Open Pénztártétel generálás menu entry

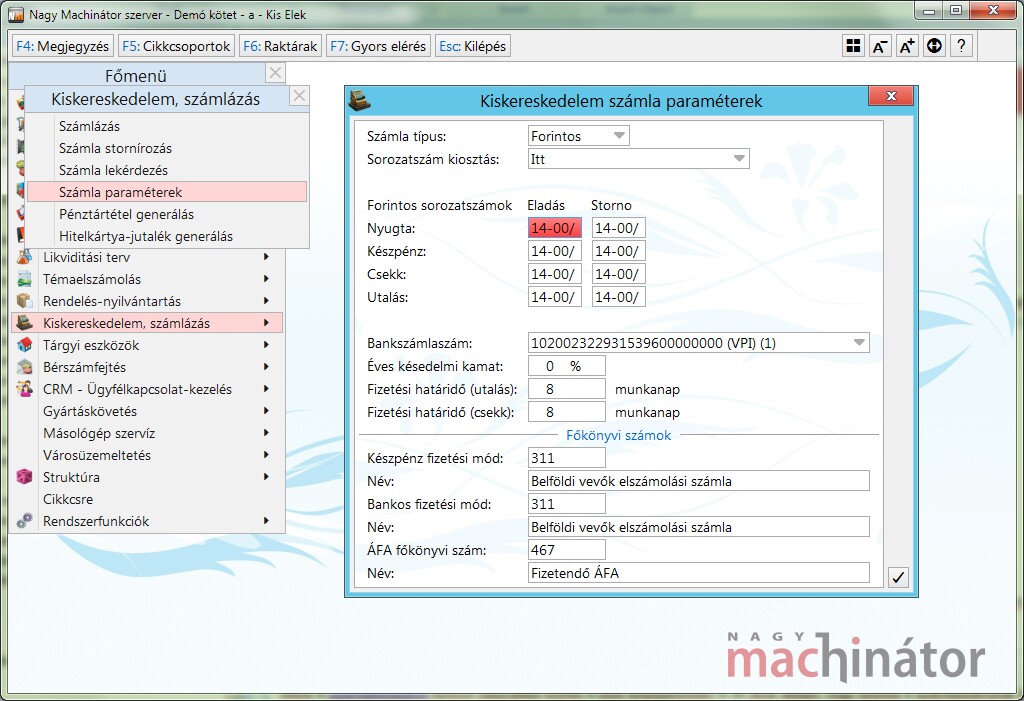[x=126, y=214]
